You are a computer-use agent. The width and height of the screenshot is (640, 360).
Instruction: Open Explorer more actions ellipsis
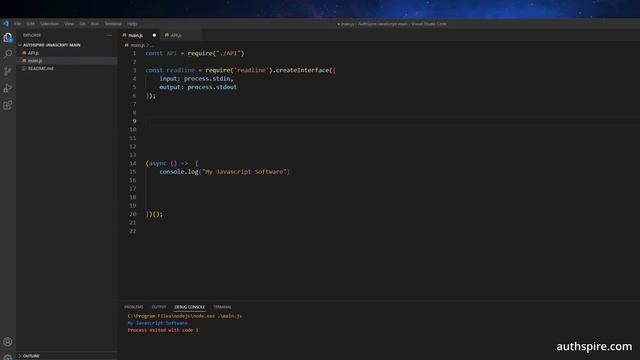coord(108,36)
